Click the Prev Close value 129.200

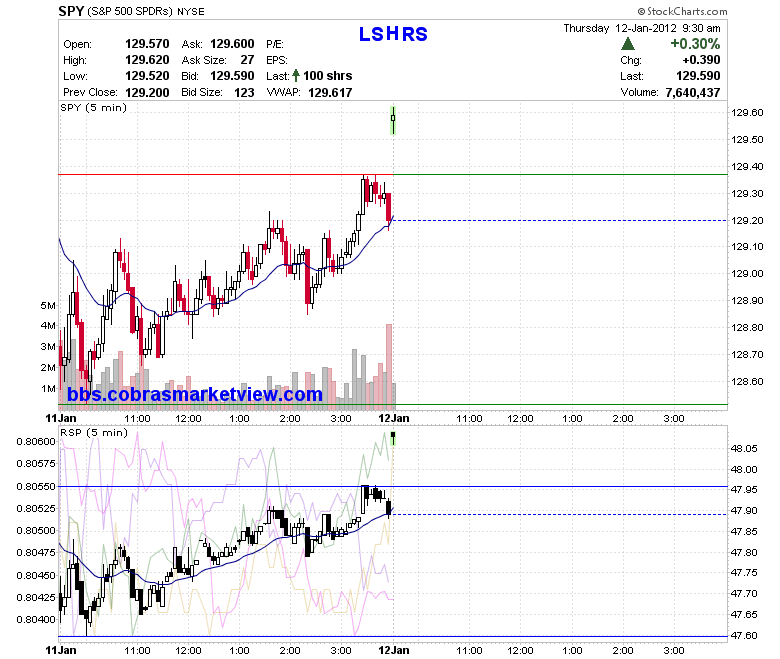pyautogui.click(x=147, y=93)
